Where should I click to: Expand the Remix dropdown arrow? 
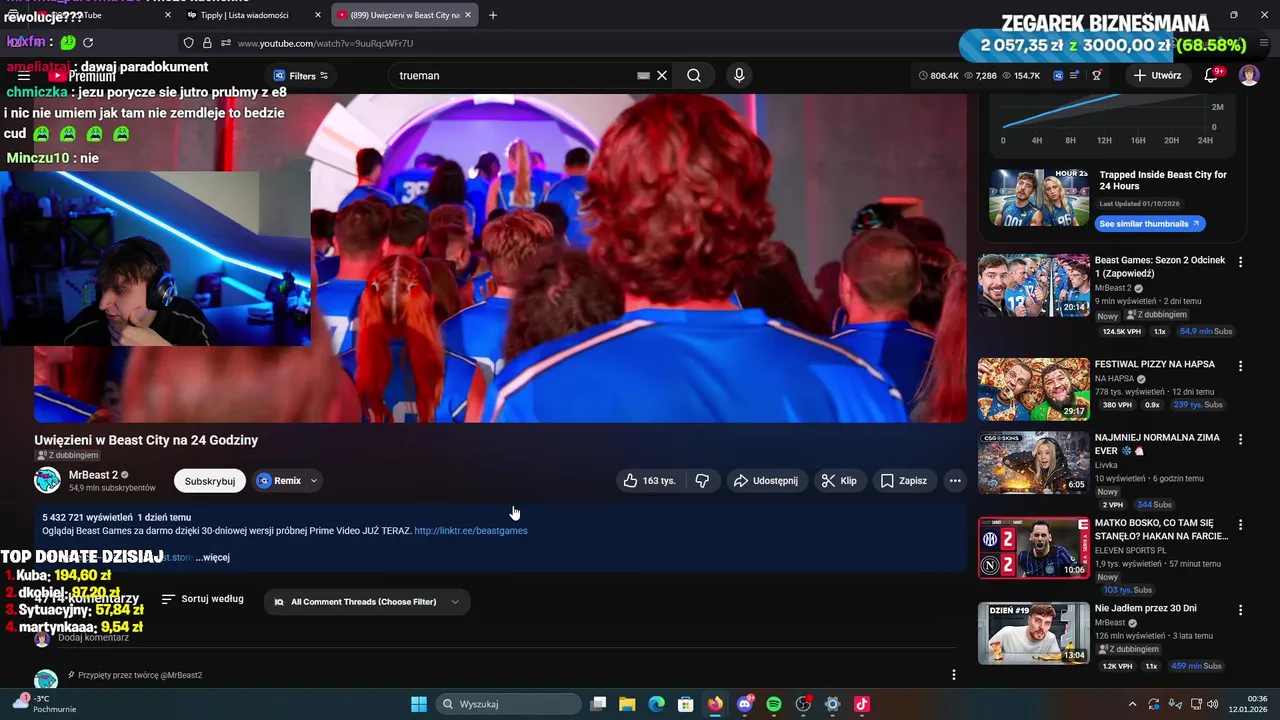coord(314,481)
